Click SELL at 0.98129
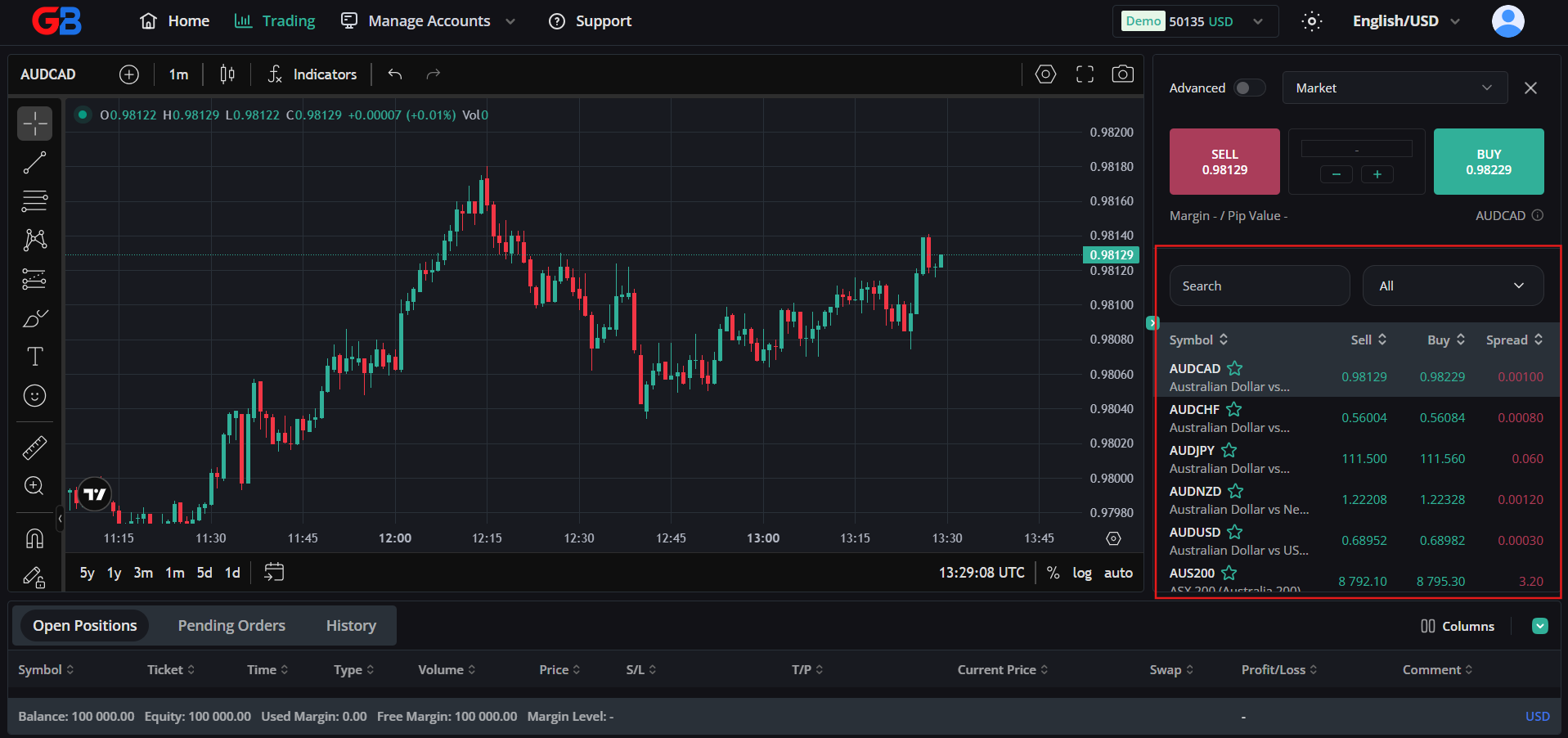 click(x=1224, y=161)
